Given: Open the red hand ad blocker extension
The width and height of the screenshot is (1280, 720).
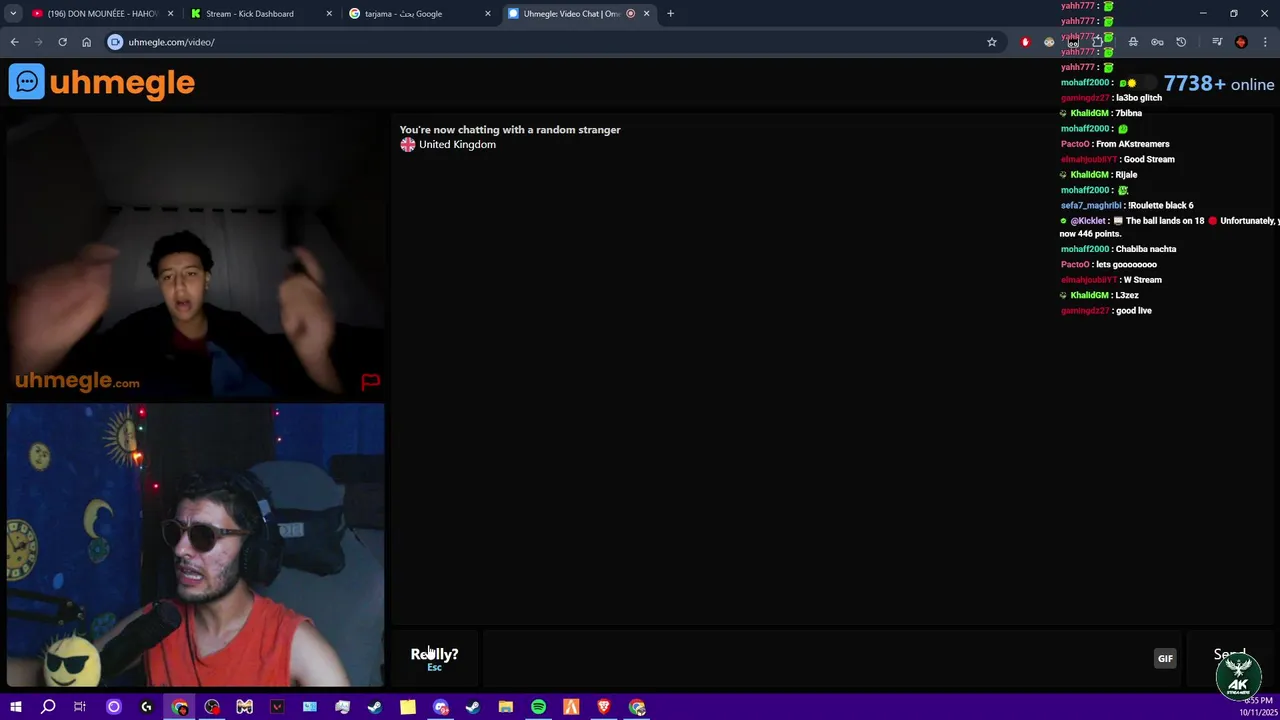Looking at the screenshot, I should pos(1025,42).
